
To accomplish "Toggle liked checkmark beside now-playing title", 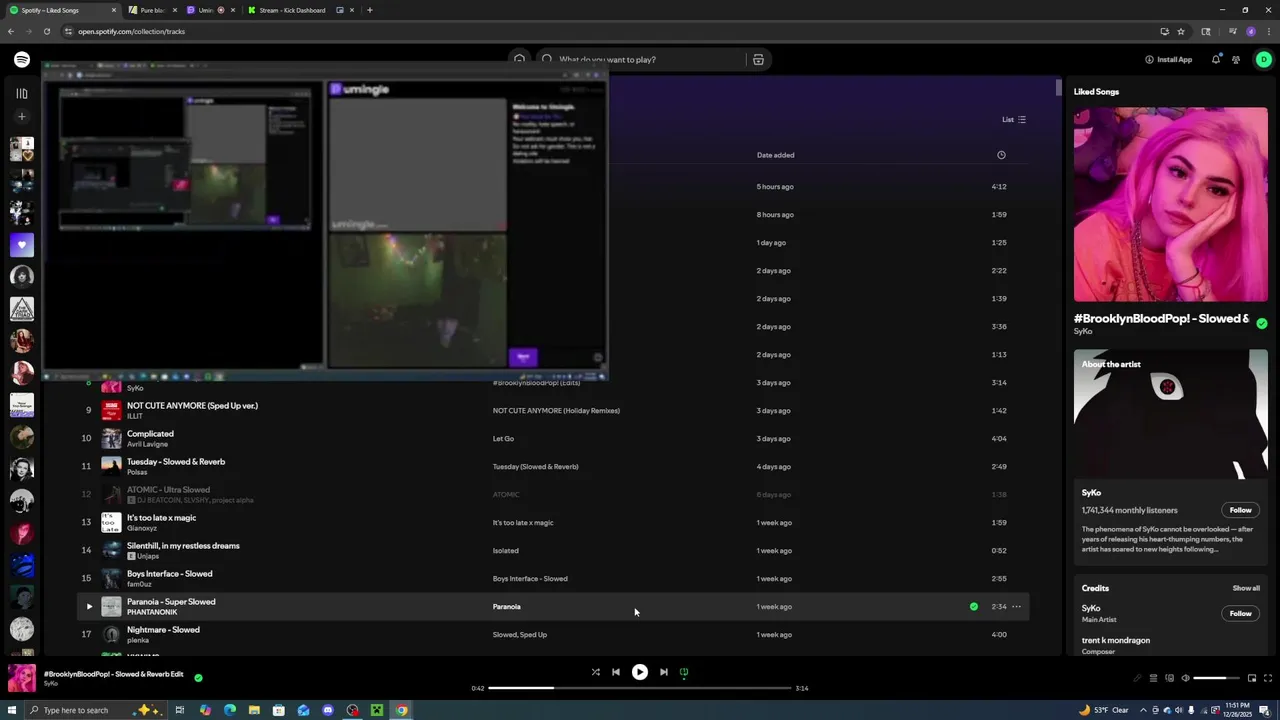I will tap(198, 678).
